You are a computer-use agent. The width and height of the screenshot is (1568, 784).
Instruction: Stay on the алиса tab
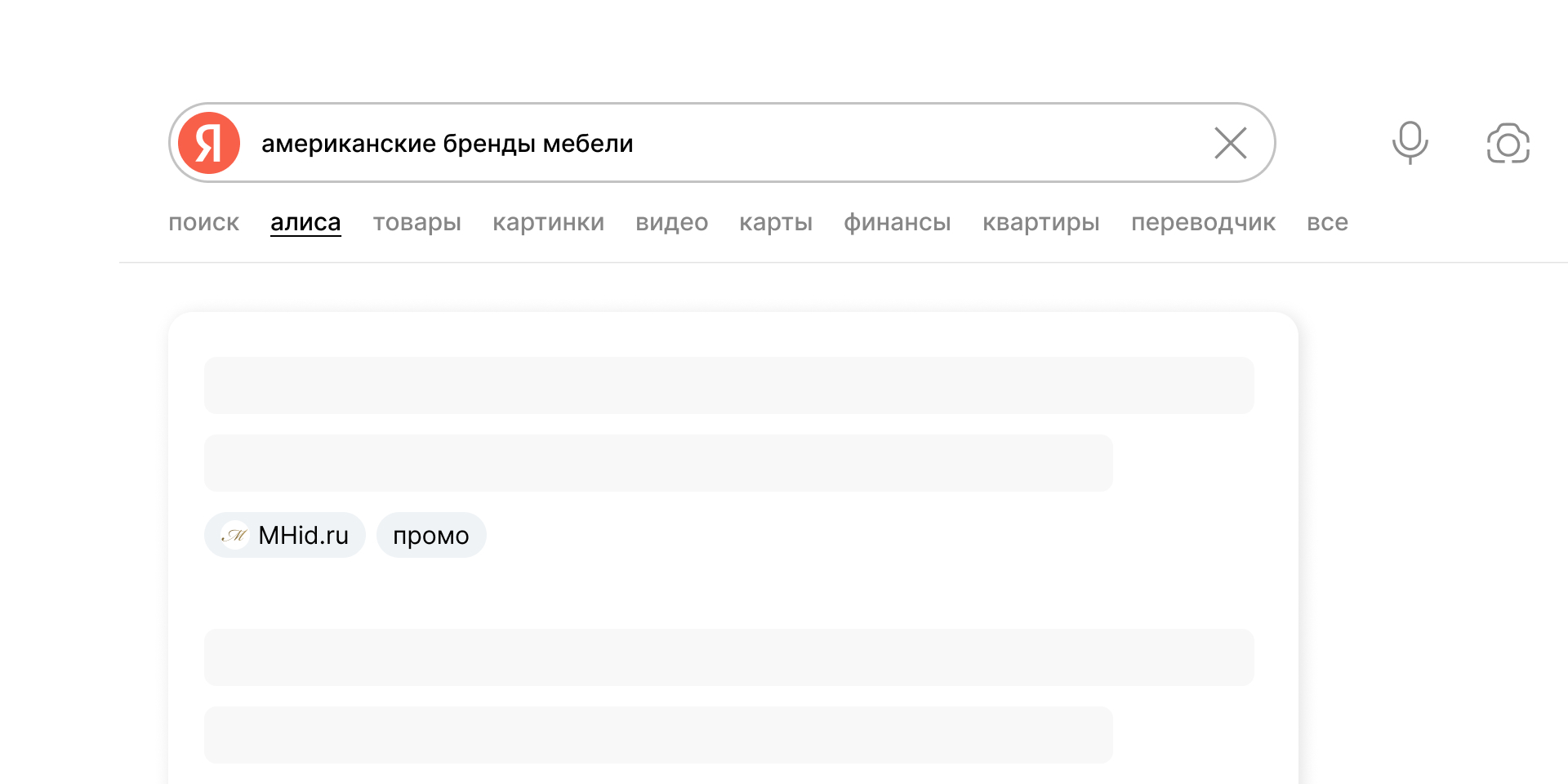point(305,222)
